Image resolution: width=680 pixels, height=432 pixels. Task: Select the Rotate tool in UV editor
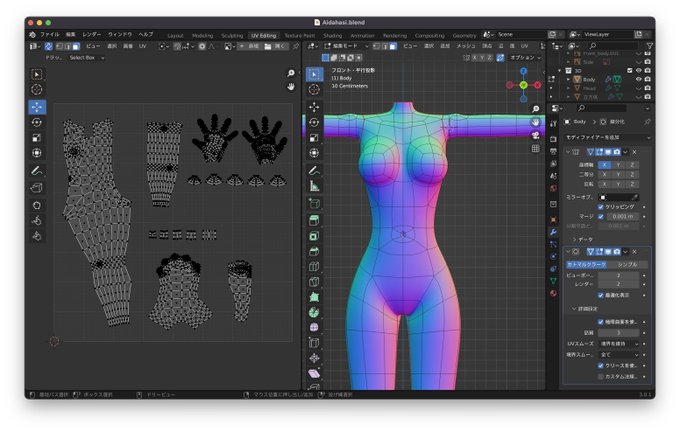(37, 122)
